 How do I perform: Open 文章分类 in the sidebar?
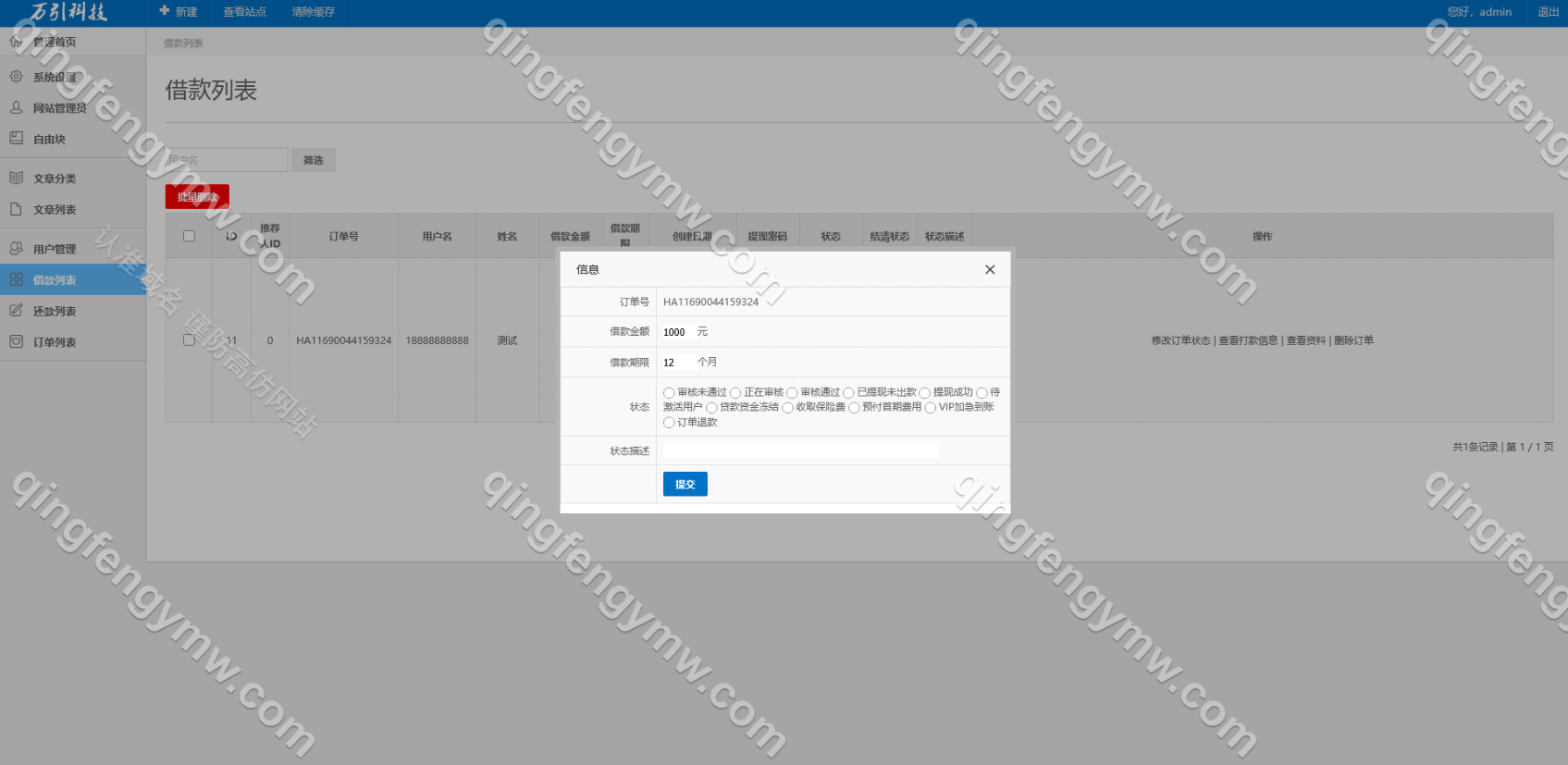pos(55,179)
